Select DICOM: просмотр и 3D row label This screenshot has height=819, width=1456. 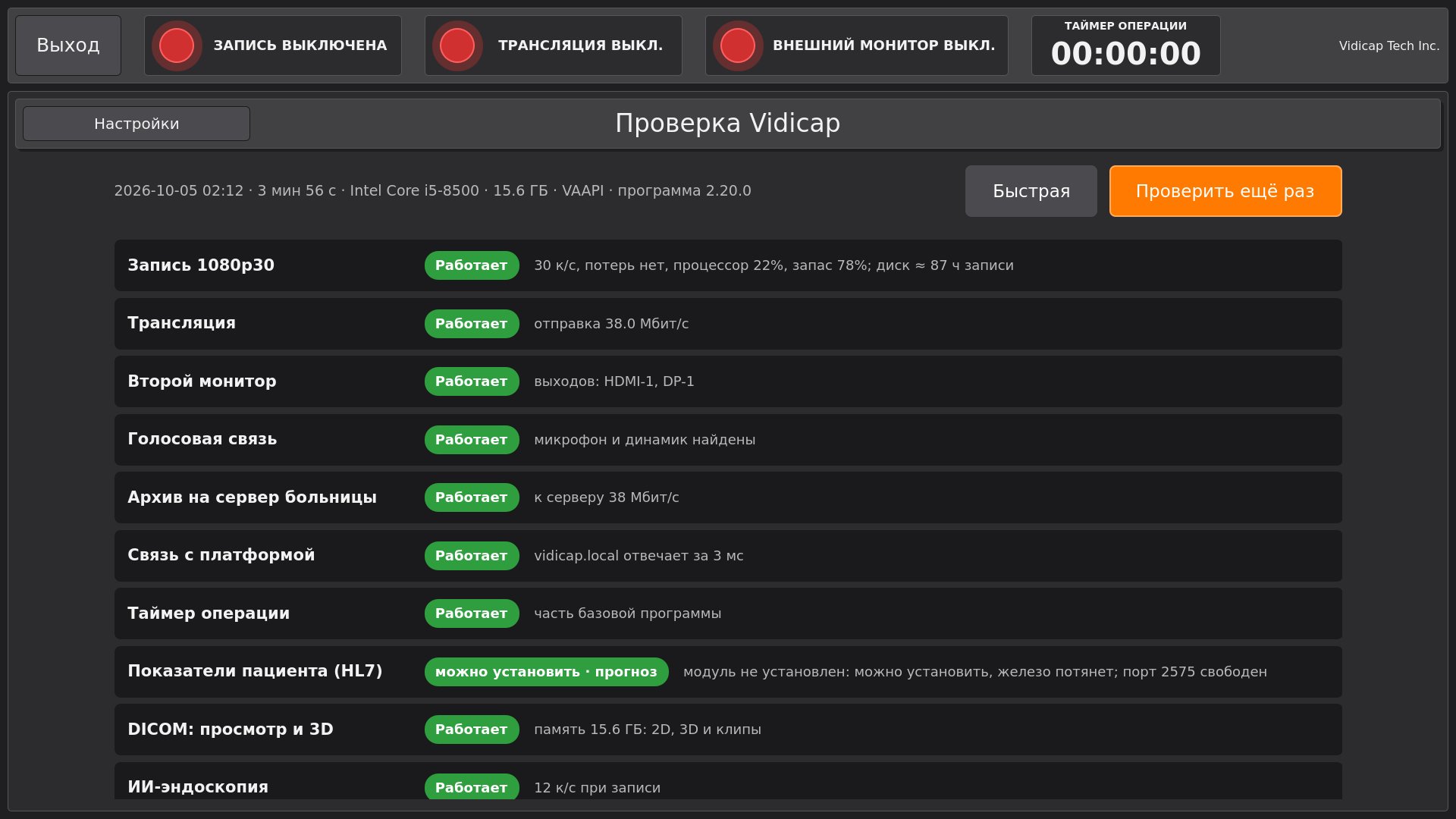(231, 730)
